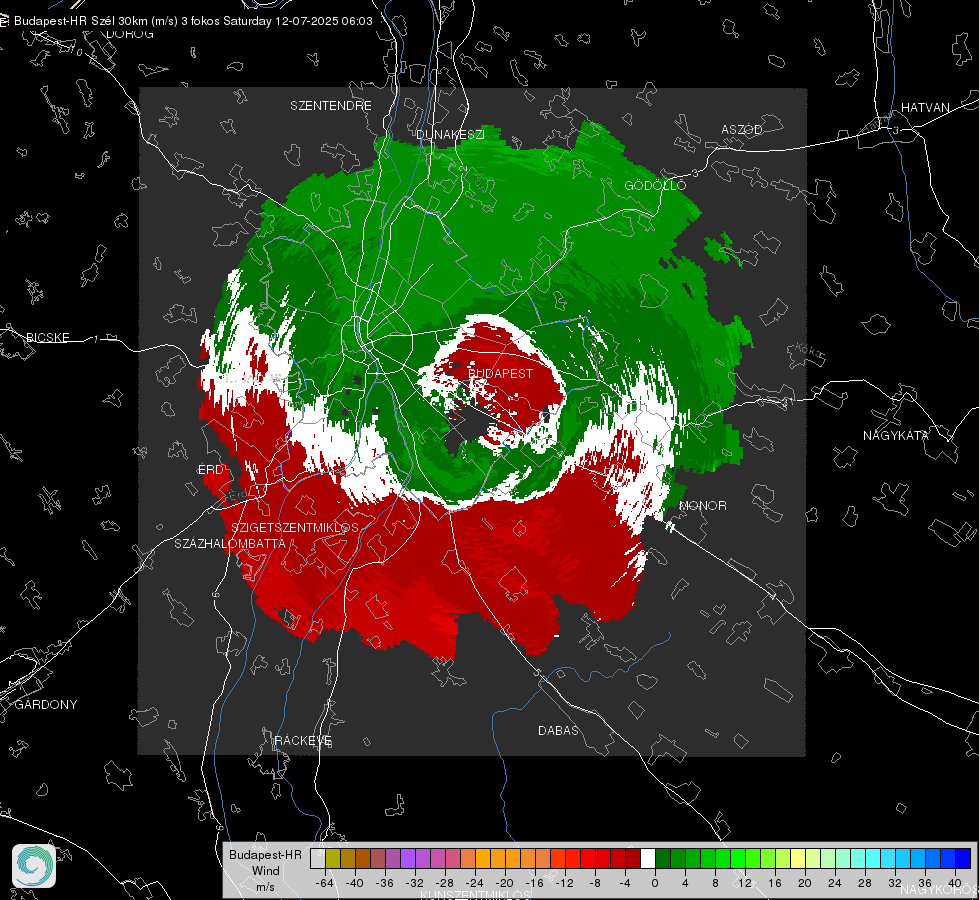This screenshot has height=900, width=979.
Task: Click the SZÁZHALOMBATTA town label
Action: (230, 543)
